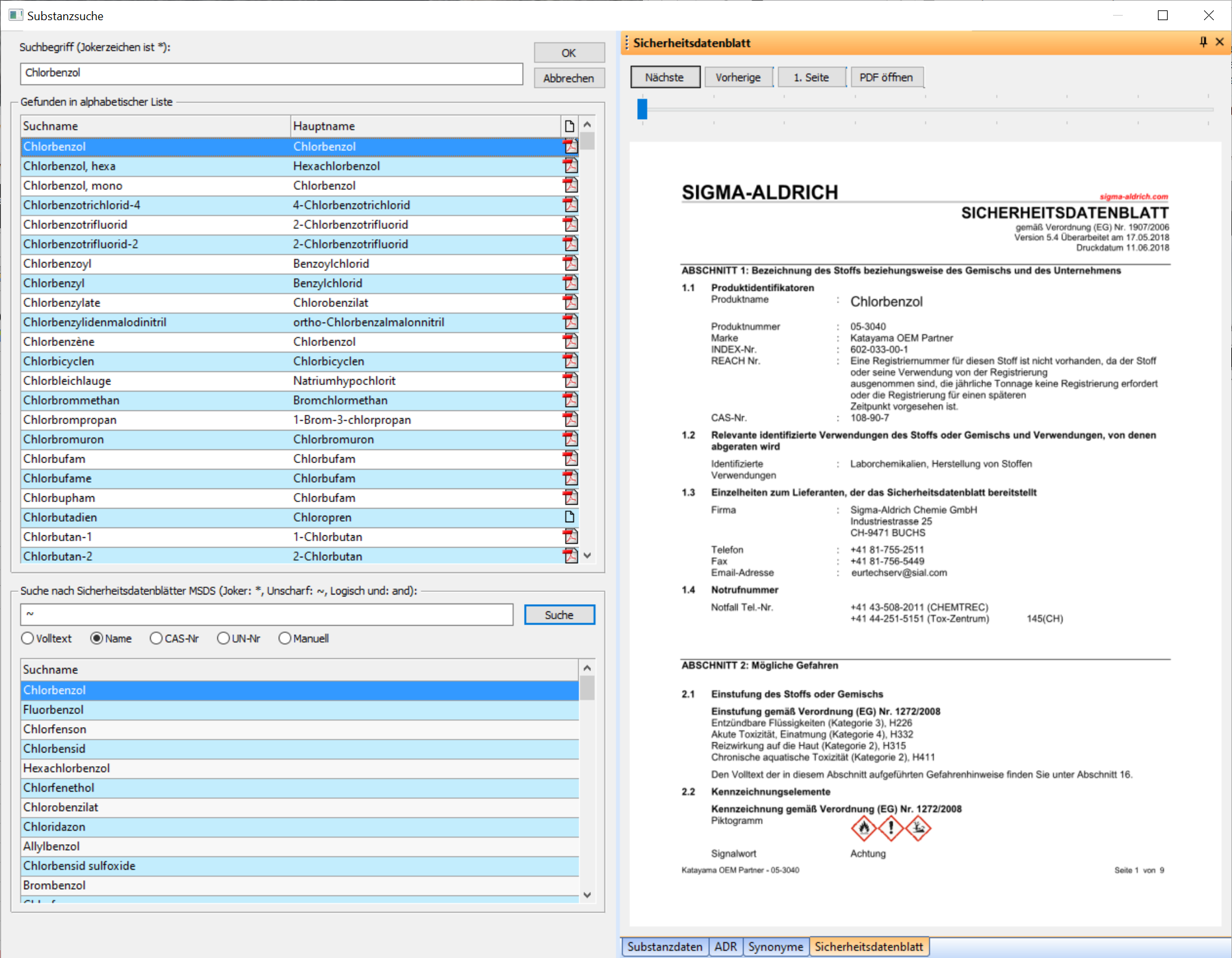Click PDF icon in Chlorbenzotrifluorid-2 row

tap(570, 244)
